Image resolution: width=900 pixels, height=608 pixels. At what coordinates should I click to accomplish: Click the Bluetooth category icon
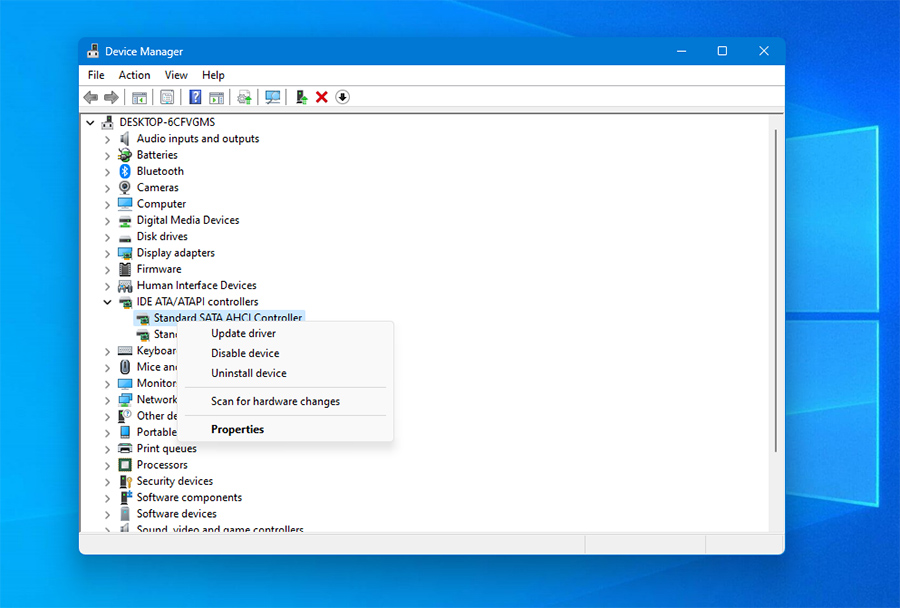(x=125, y=171)
